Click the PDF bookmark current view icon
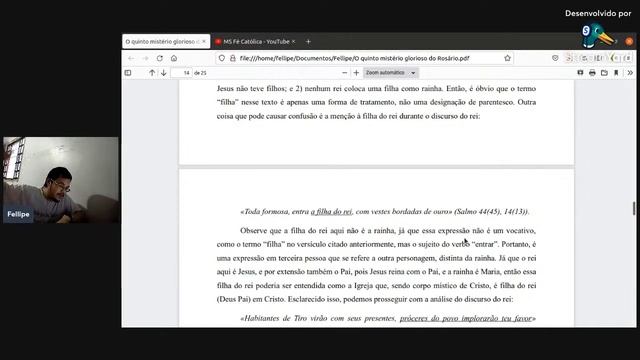640x360 pixels. (616, 73)
